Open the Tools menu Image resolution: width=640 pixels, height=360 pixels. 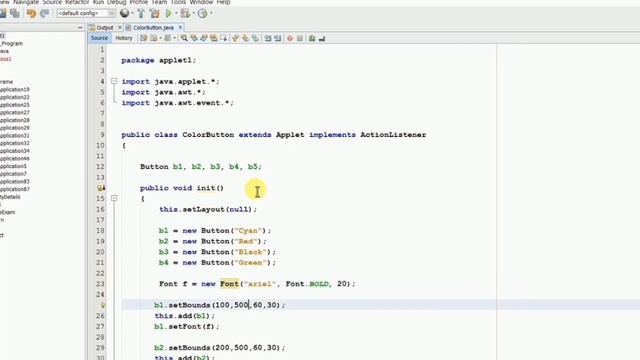(x=178, y=2)
